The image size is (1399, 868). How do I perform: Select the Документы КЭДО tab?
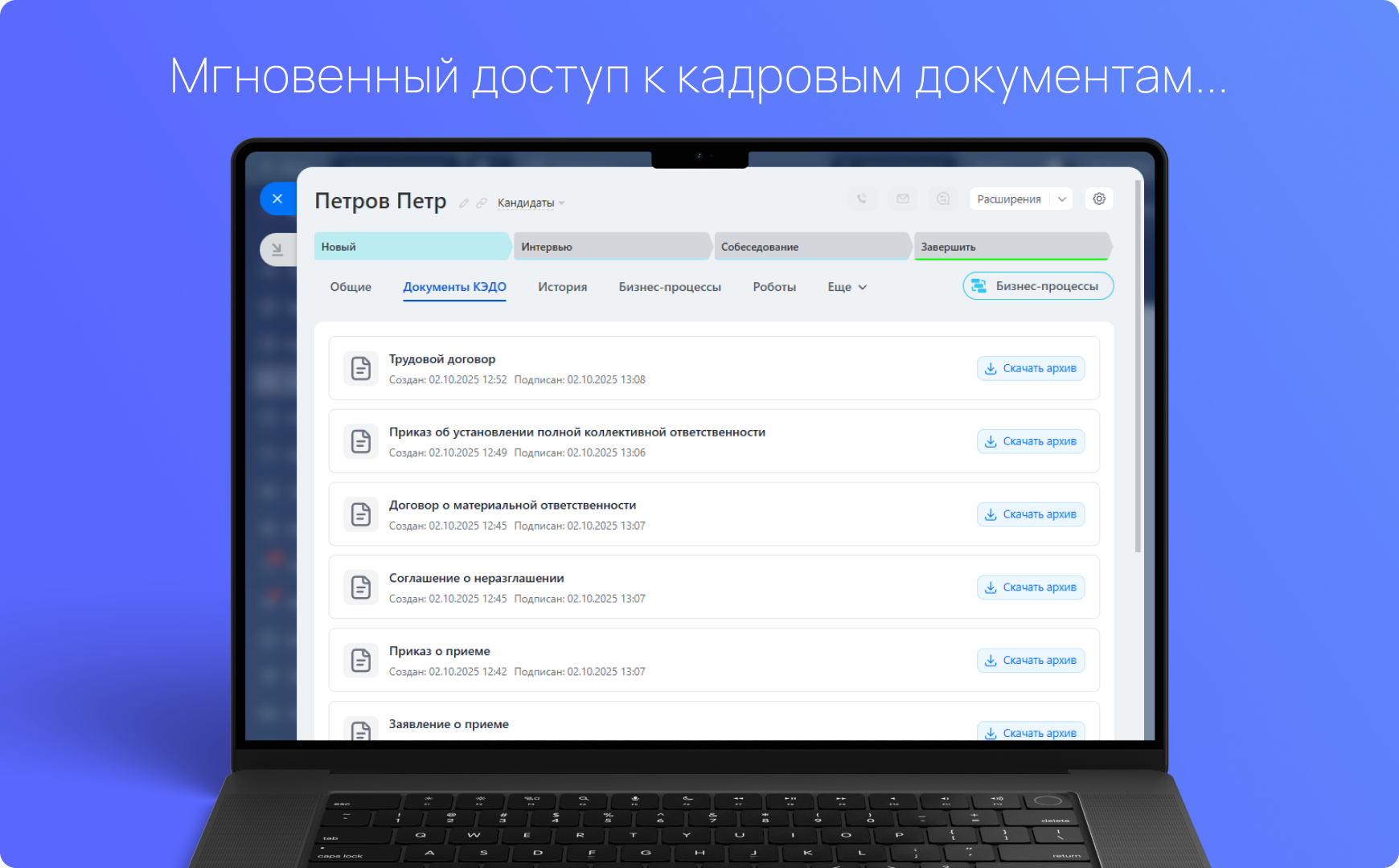coord(454,287)
